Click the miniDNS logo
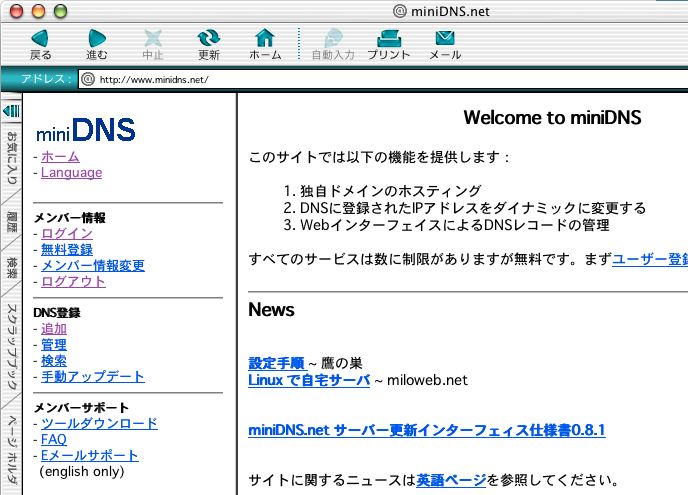The height and width of the screenshot is (495, 688). point(86,130)
